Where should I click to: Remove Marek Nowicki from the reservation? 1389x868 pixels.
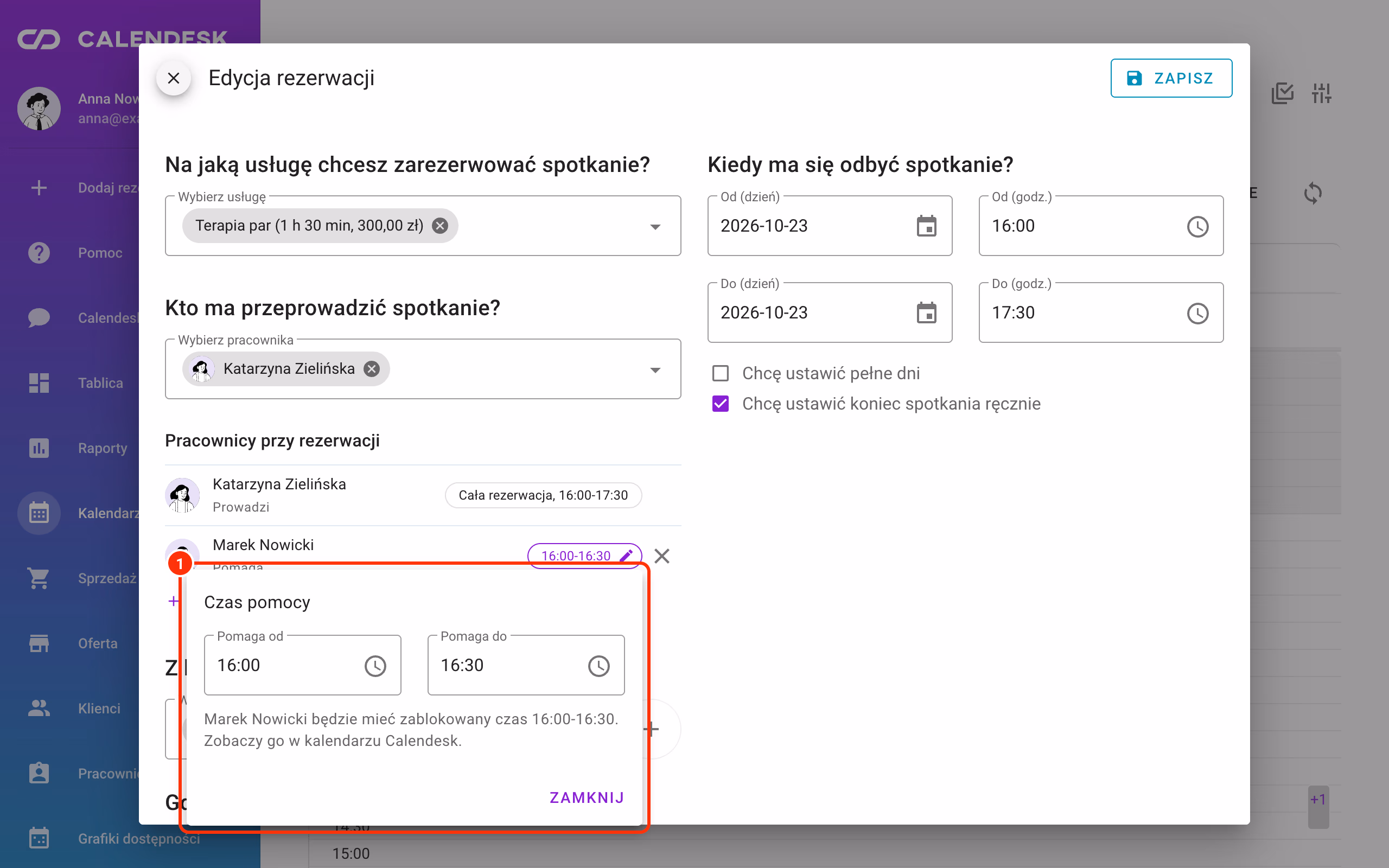coord(662,556)
